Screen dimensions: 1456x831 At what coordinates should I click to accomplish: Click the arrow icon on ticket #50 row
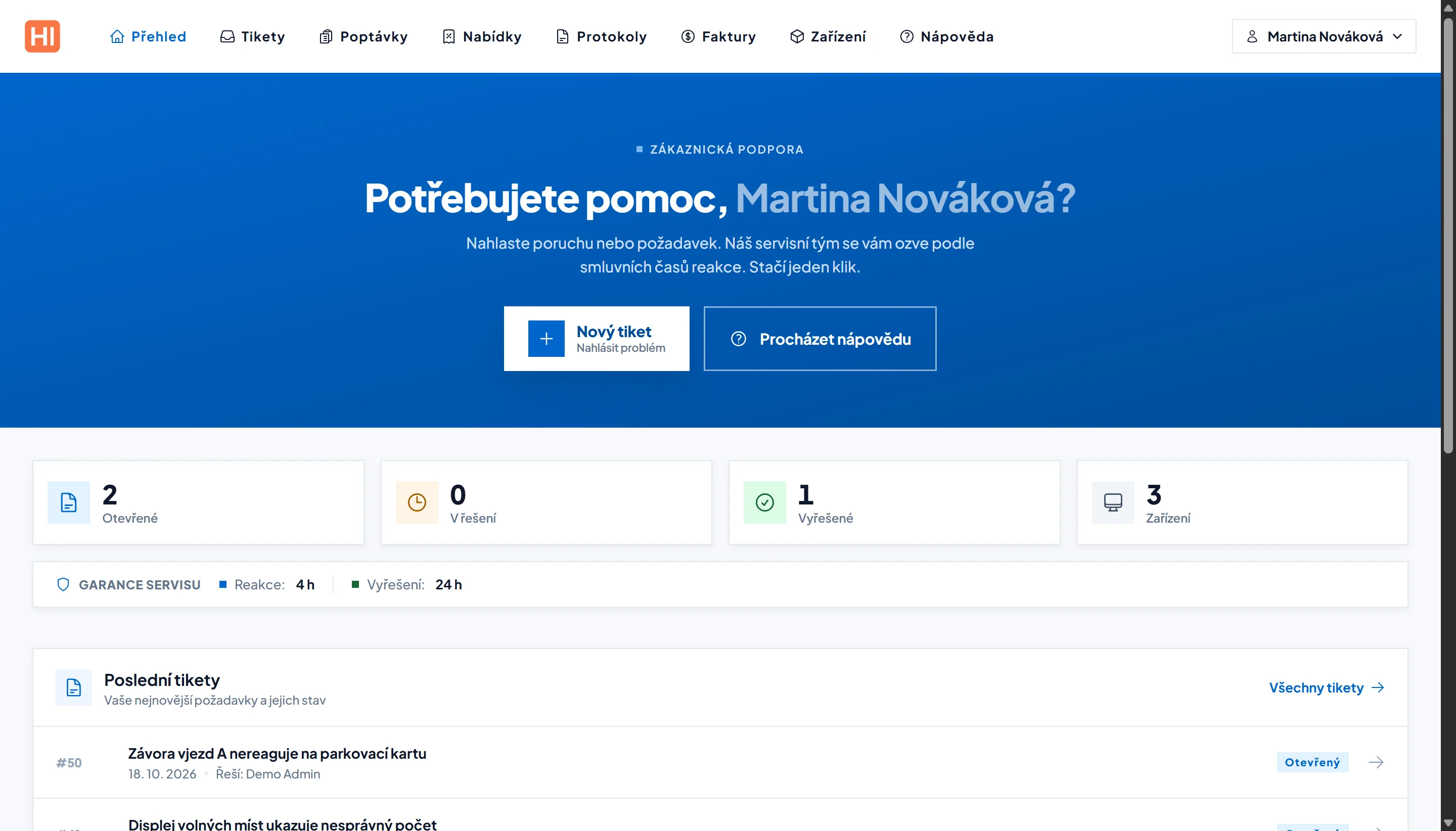coord(1376,763)
